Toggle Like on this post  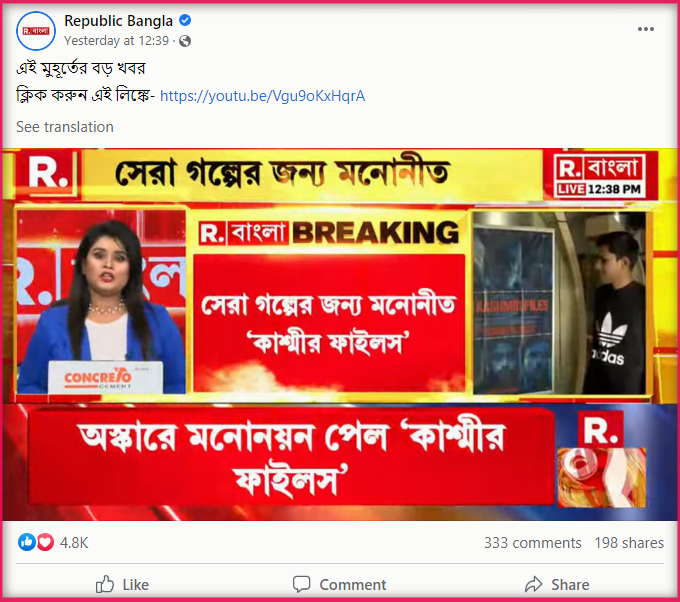(122, 585)
